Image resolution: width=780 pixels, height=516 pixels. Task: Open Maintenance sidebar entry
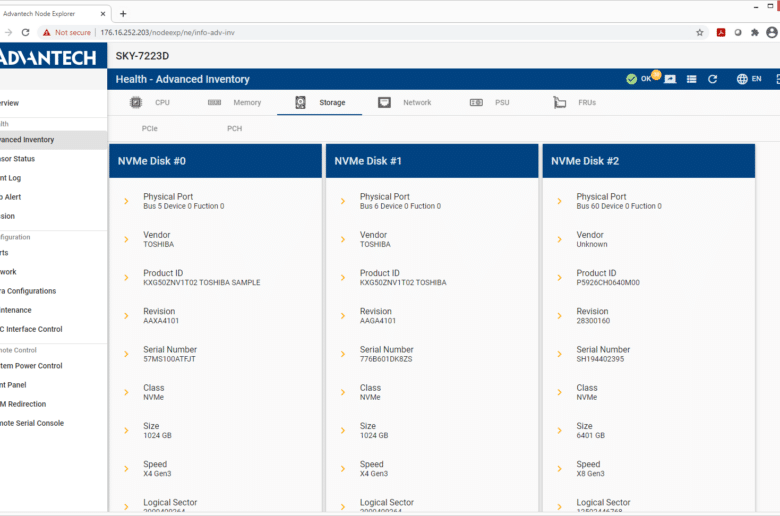(x=53, y=310)
